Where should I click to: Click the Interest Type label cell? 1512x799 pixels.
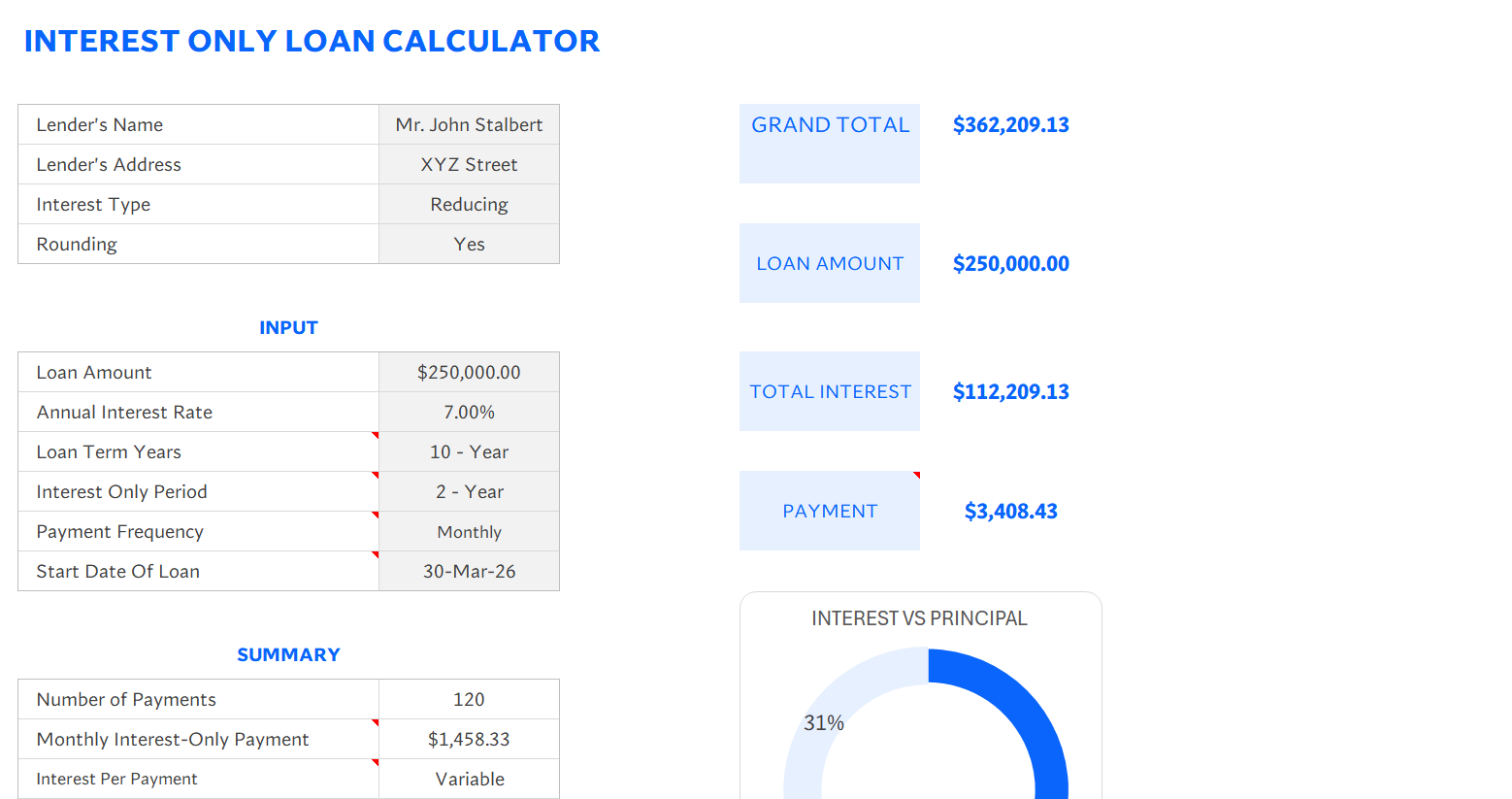tap(198, 204)
